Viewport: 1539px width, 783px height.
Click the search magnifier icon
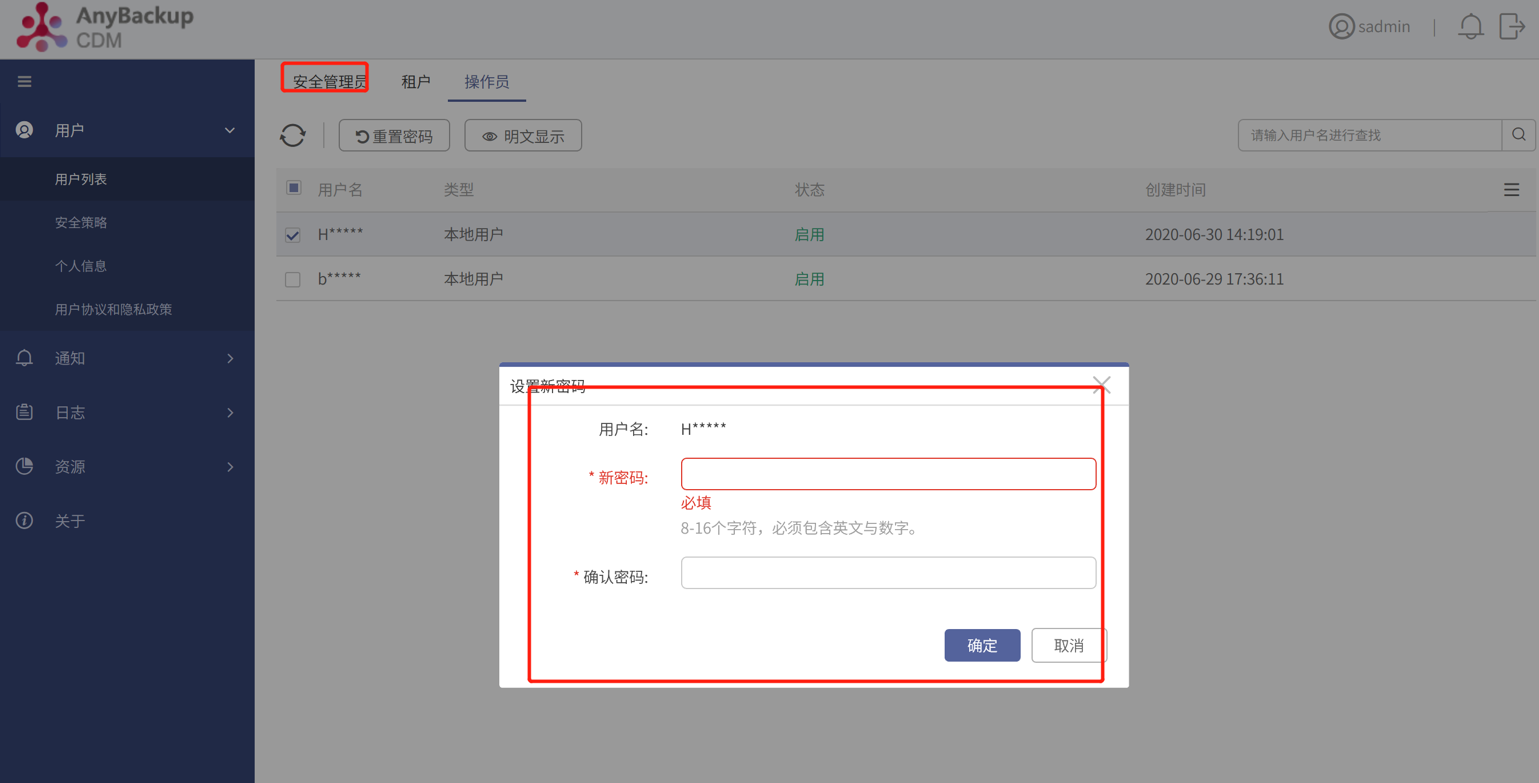coord(1520,134)
